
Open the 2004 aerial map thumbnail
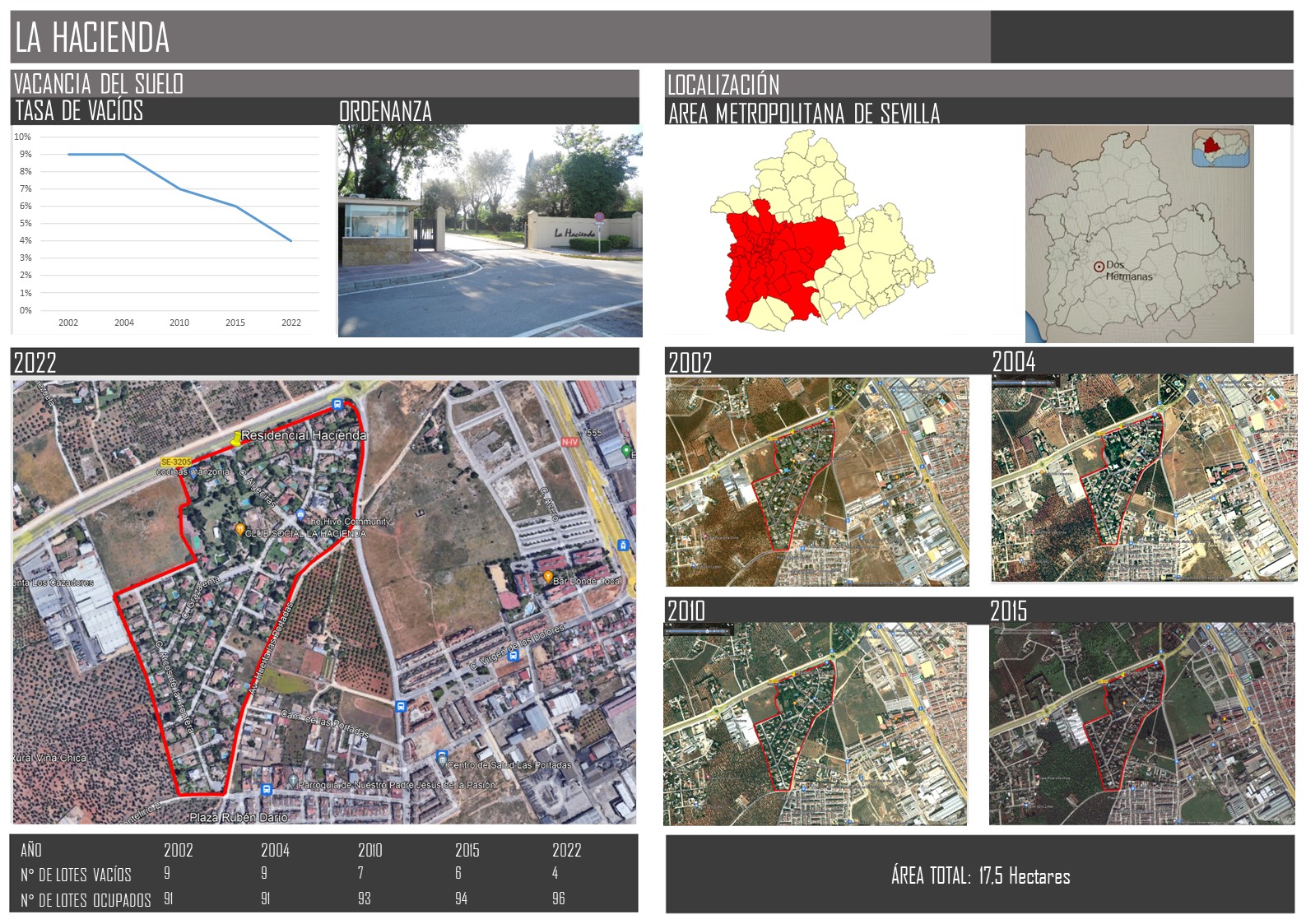tap(1143, 479)
